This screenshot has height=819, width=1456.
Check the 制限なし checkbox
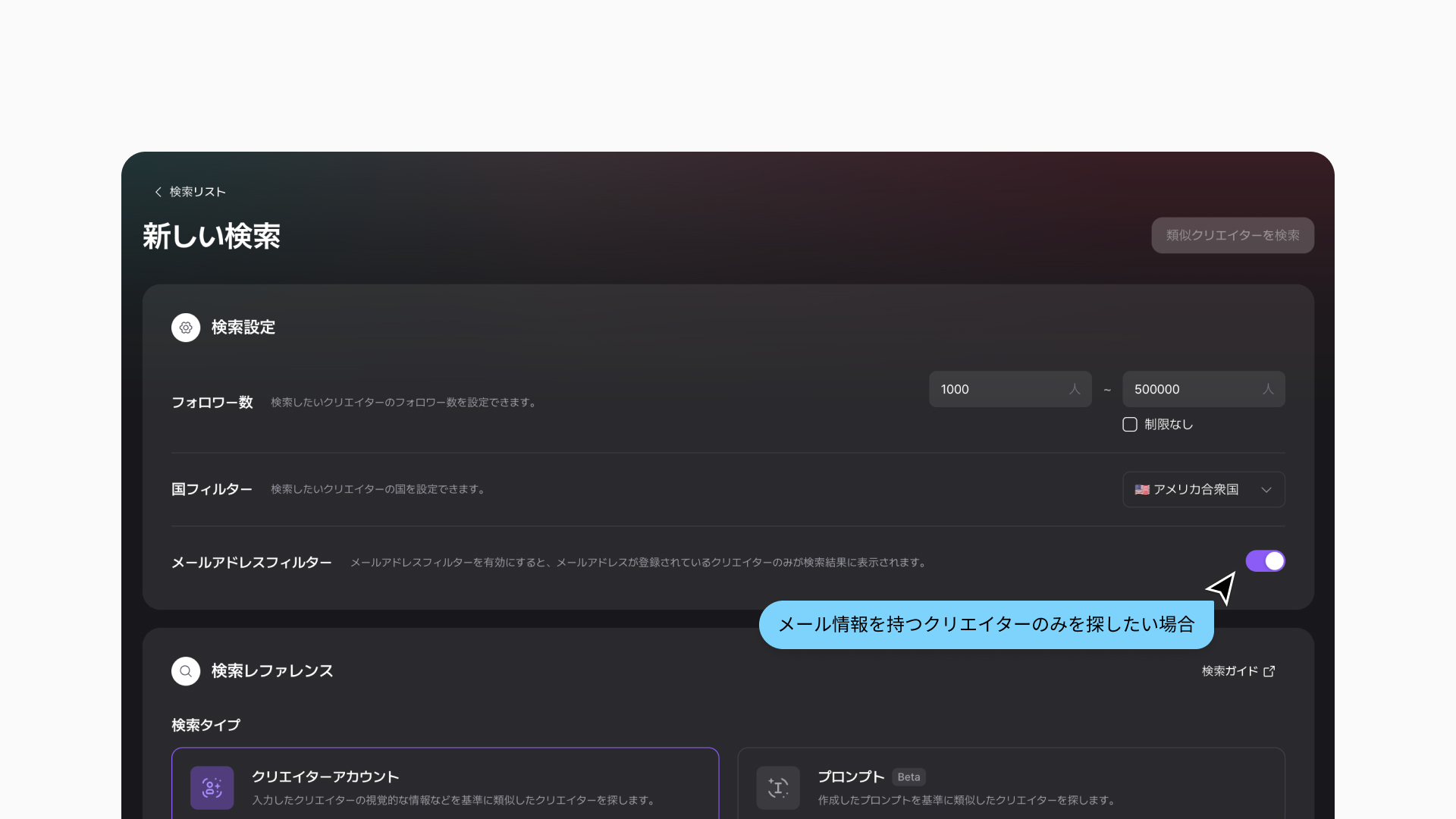(x=1130, y=425)
